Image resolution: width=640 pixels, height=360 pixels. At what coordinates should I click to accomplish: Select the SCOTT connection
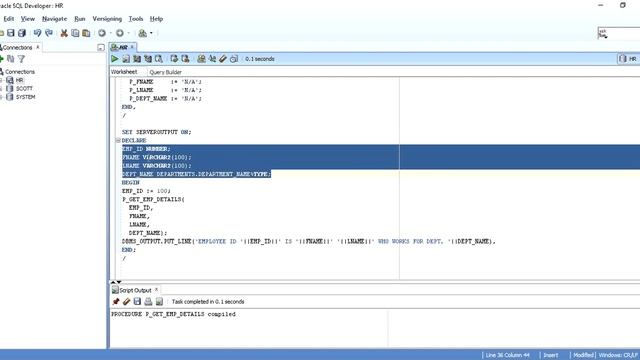[x=24, y=89]
